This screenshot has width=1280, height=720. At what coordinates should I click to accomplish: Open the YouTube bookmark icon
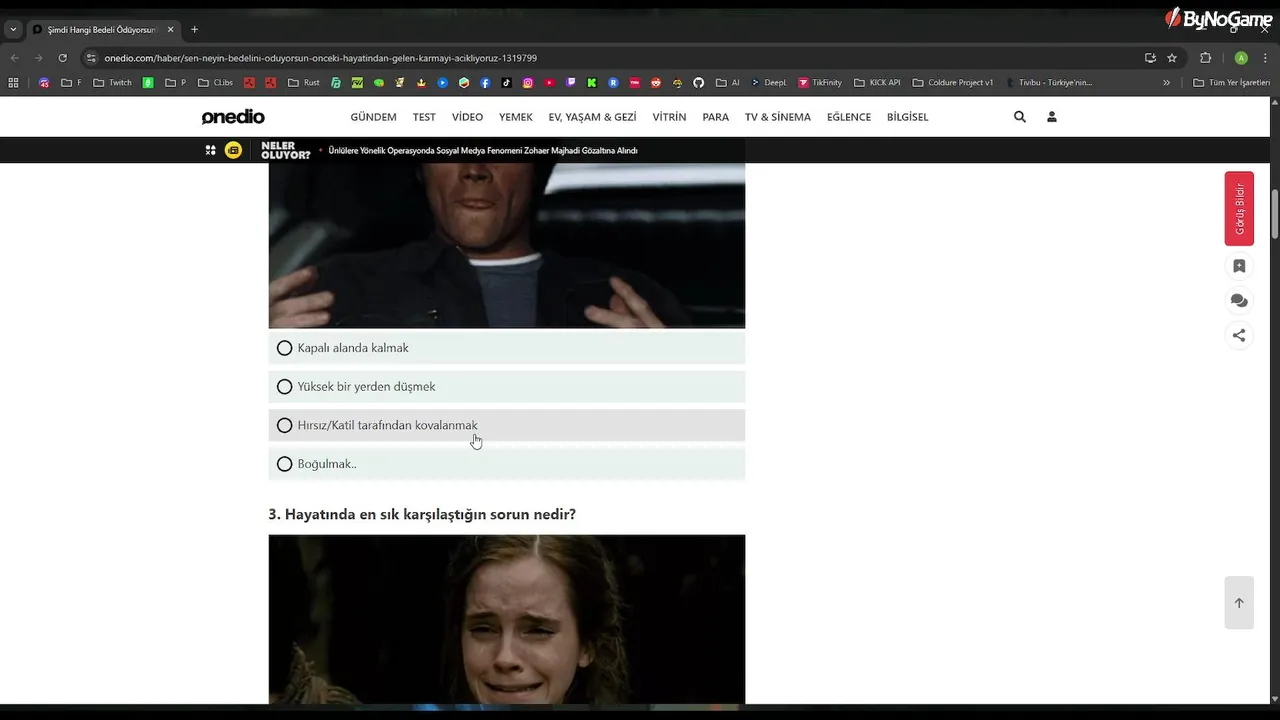[x=550, y=83]
